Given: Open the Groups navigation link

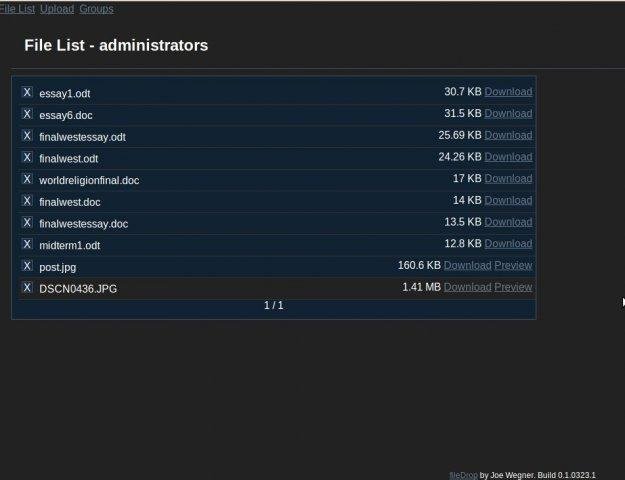Looking at the screenshot, I should point(96,9).
